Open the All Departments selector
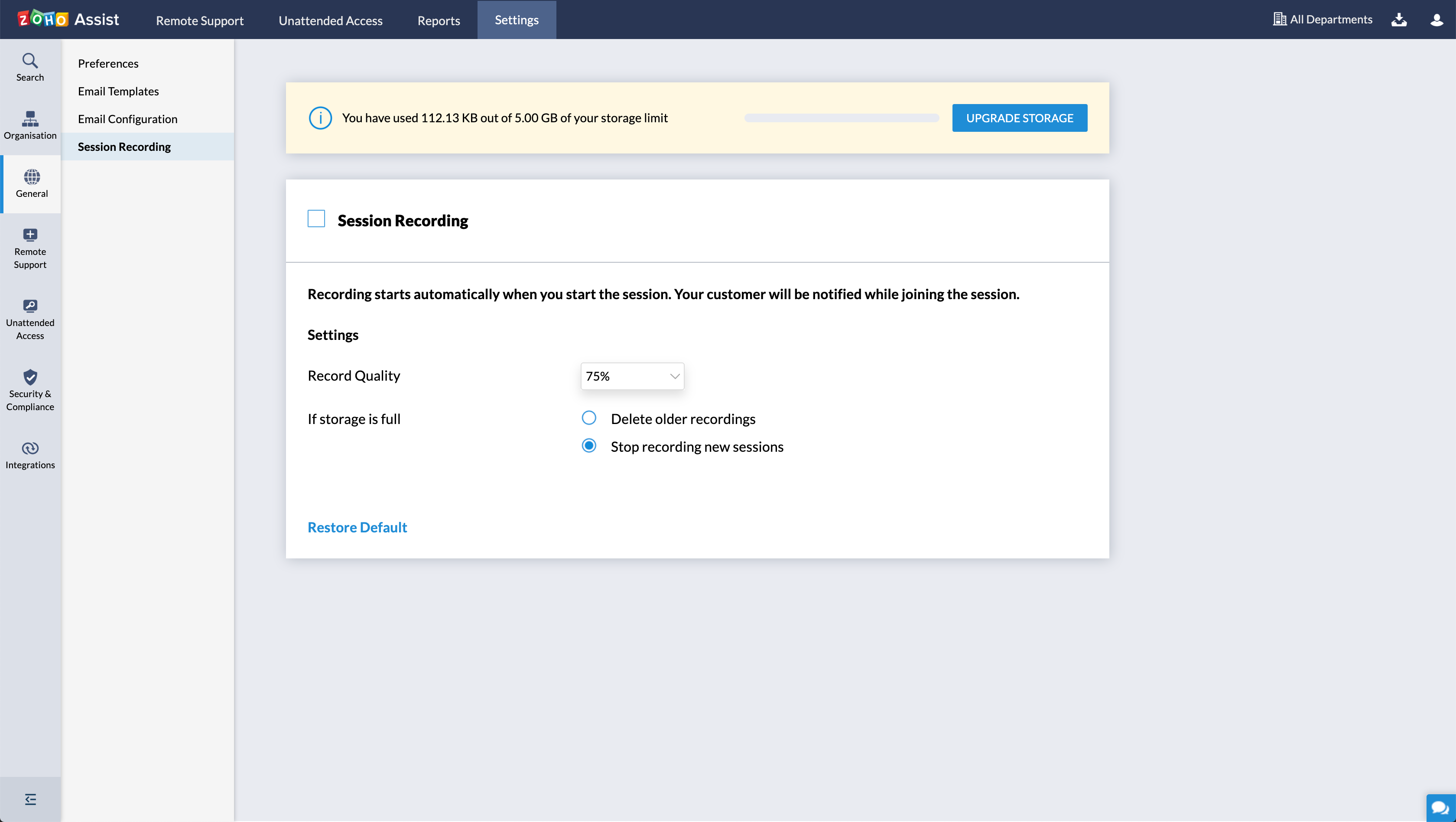This screenshot has height=822, width=1456. coord(1323,20)
